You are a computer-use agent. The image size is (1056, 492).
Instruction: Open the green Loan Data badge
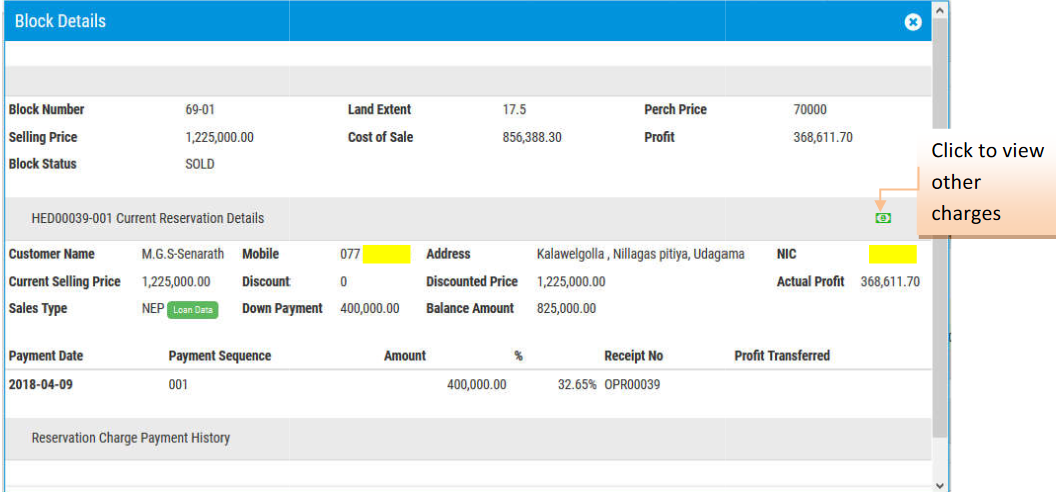[x=192, y=310]
